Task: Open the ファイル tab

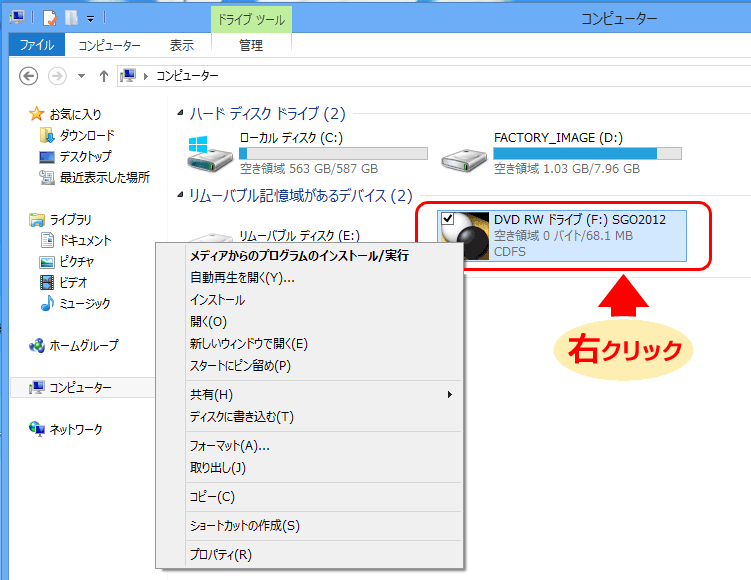Action: (36, 45)
